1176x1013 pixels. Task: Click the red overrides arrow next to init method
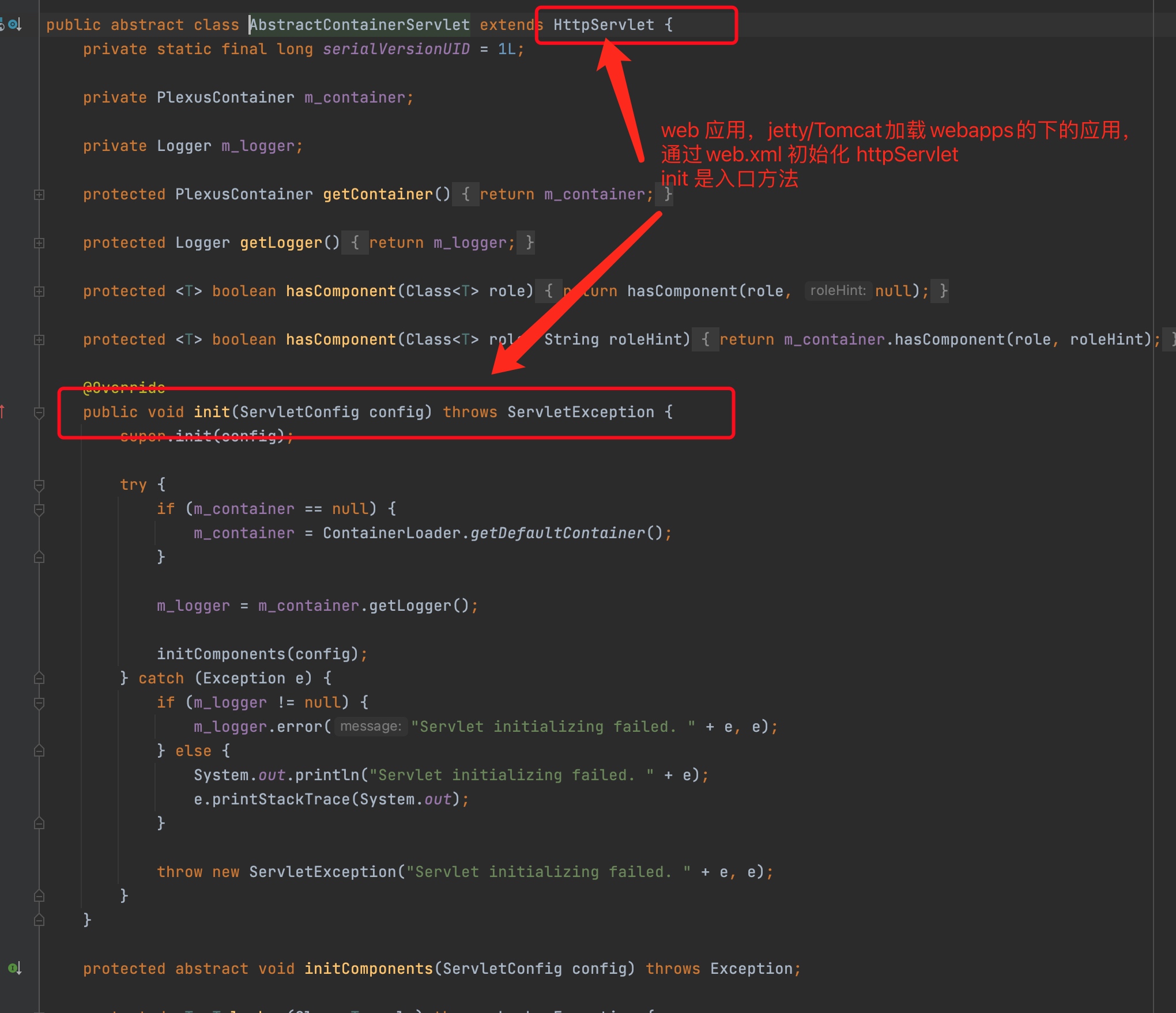pyautogui.click(x=2, y=411)
